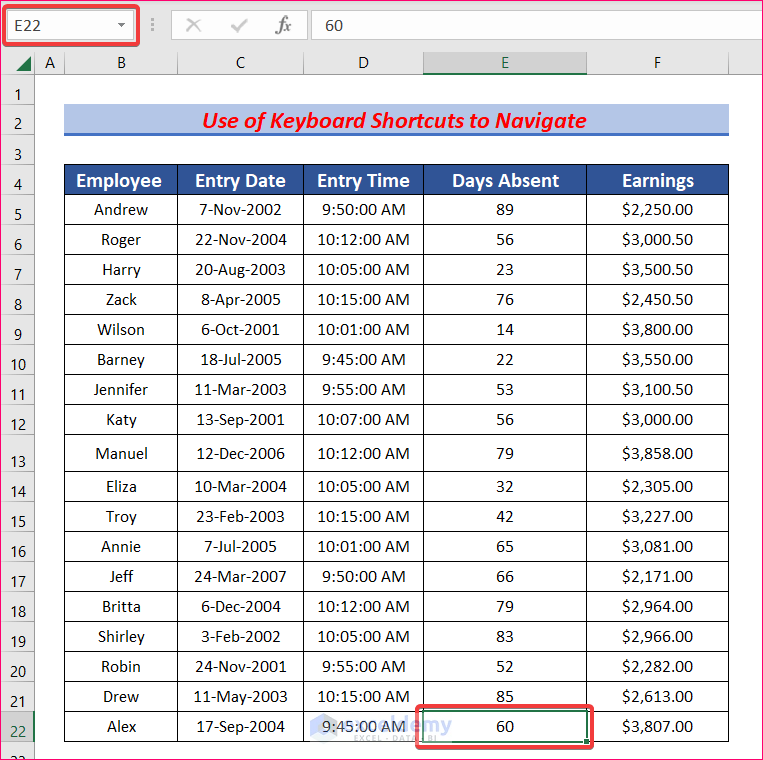This screenshot has height=760, width=763.
Task: Select Britta's days absent cell
Action: pyautogui.click(x=505, y=607)
